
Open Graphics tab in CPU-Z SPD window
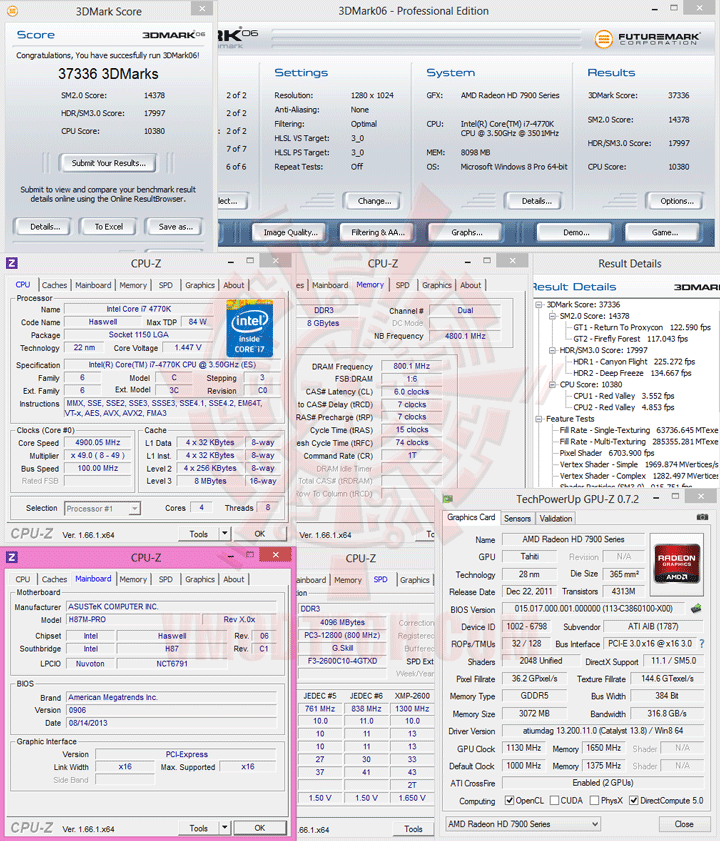pyautogui.click(x=415, y=580)
